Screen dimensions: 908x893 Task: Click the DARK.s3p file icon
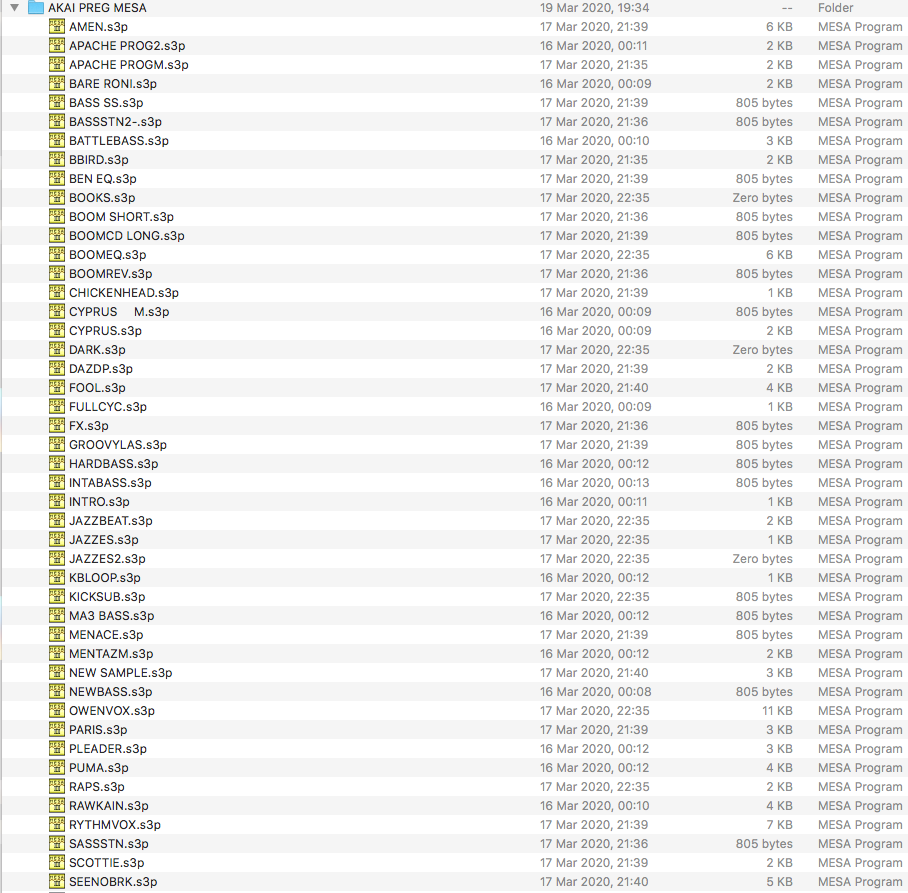tap(57, 350)
